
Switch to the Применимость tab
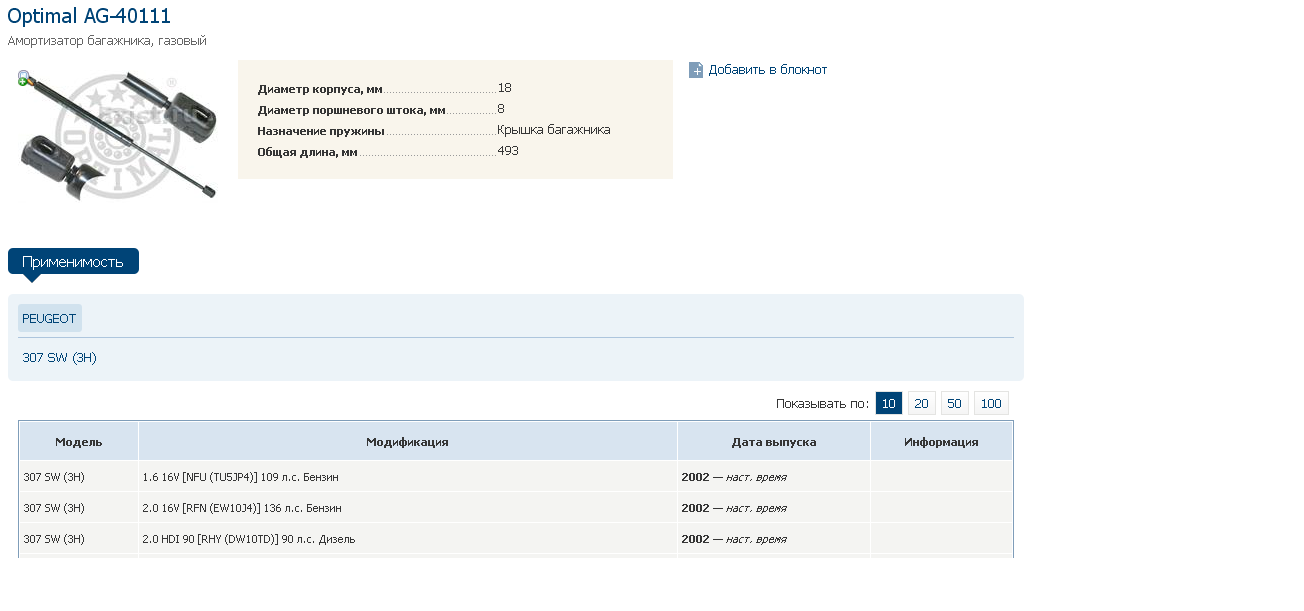pyautogui.click(x=73, y=262)
